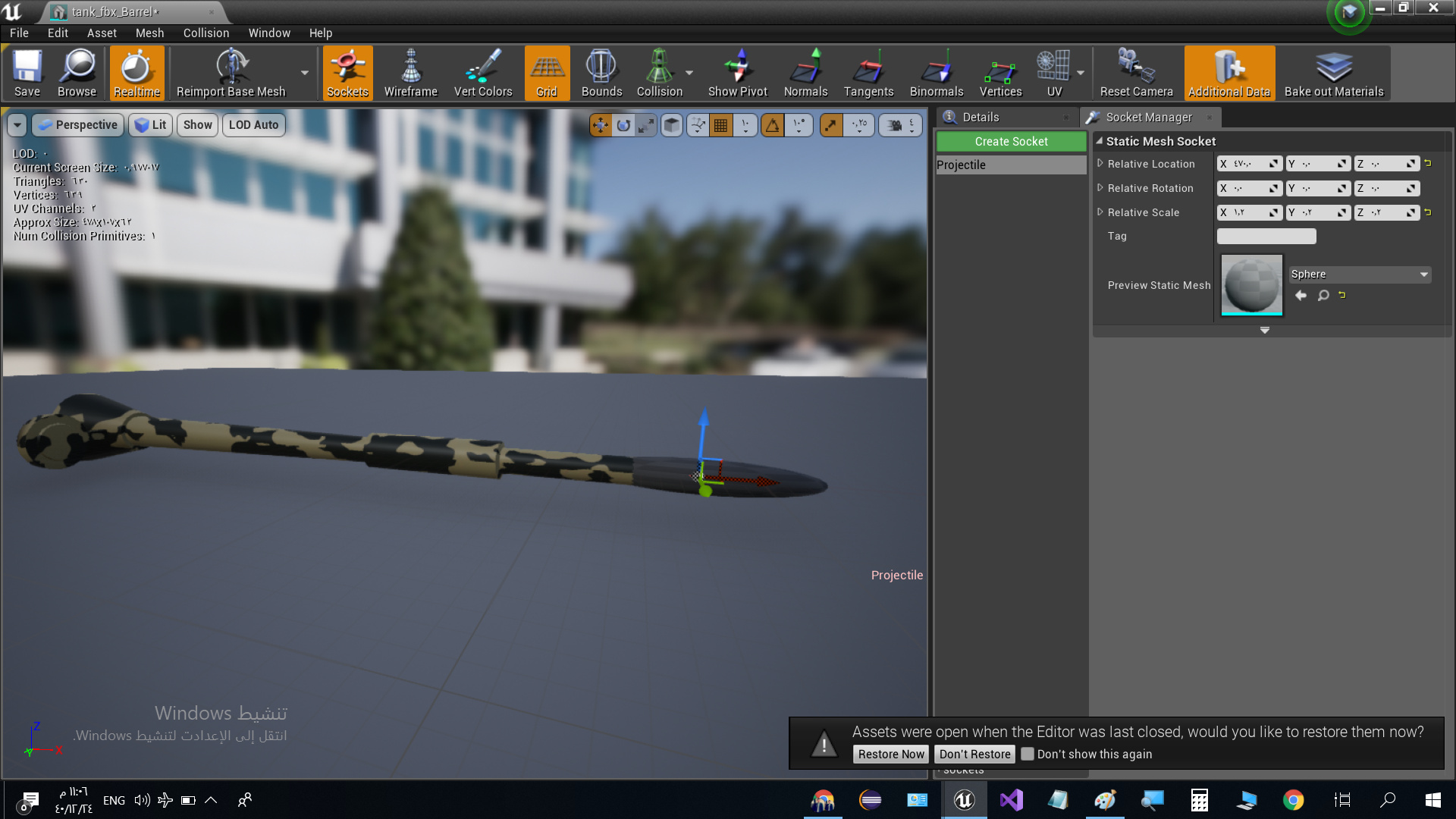Click the socket Tag input field
The image size is (1456, 819).
pos(1266,237)
